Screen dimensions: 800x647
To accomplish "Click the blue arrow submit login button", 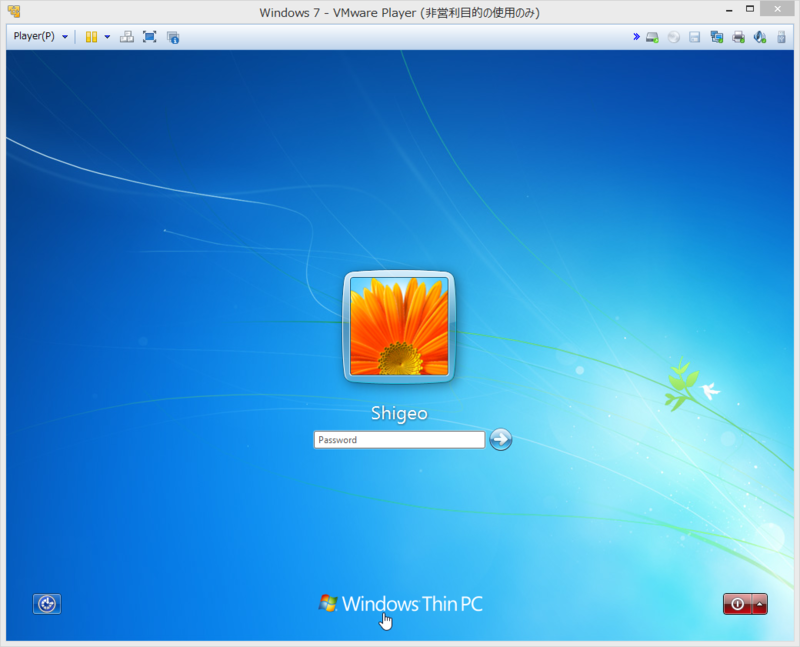I will click(501, 439).
